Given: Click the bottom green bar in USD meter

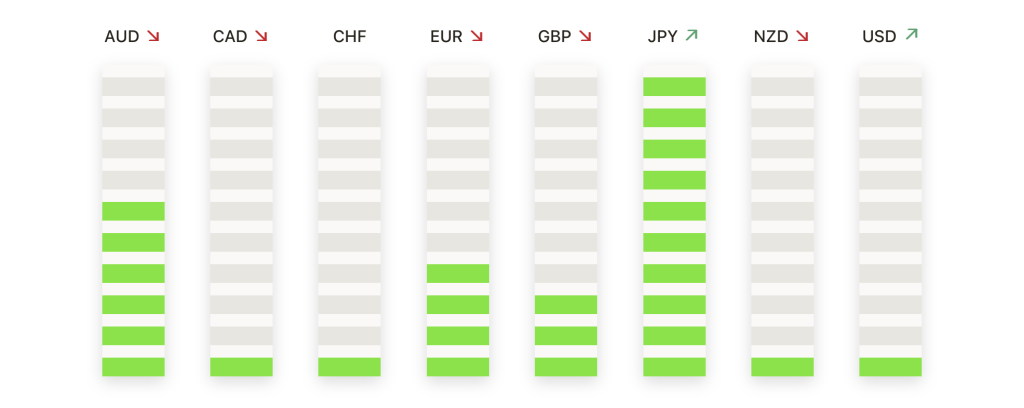Looking at the screenshot, I should click(890, 367).
